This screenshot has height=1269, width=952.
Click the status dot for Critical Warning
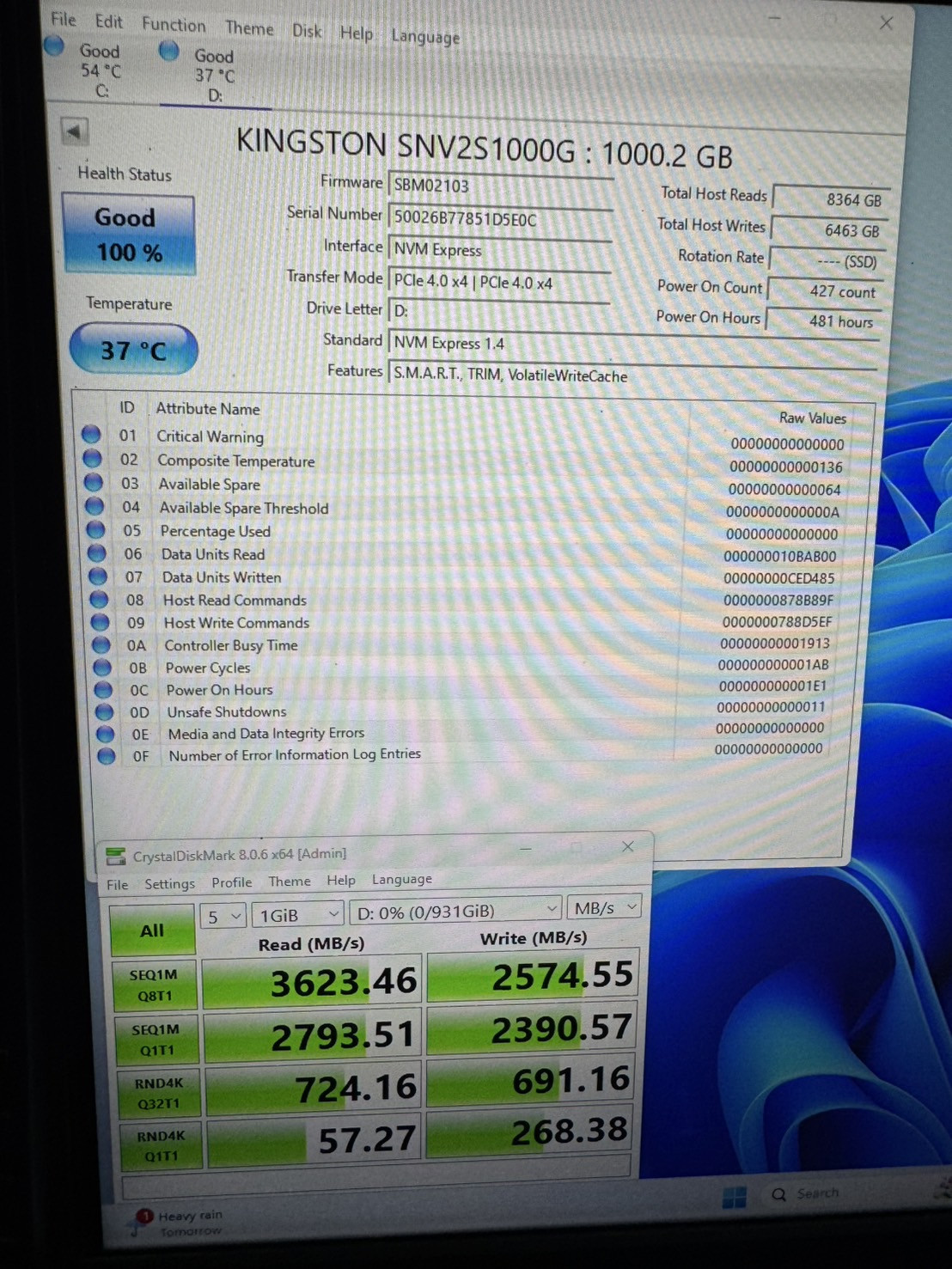[91, 435]
